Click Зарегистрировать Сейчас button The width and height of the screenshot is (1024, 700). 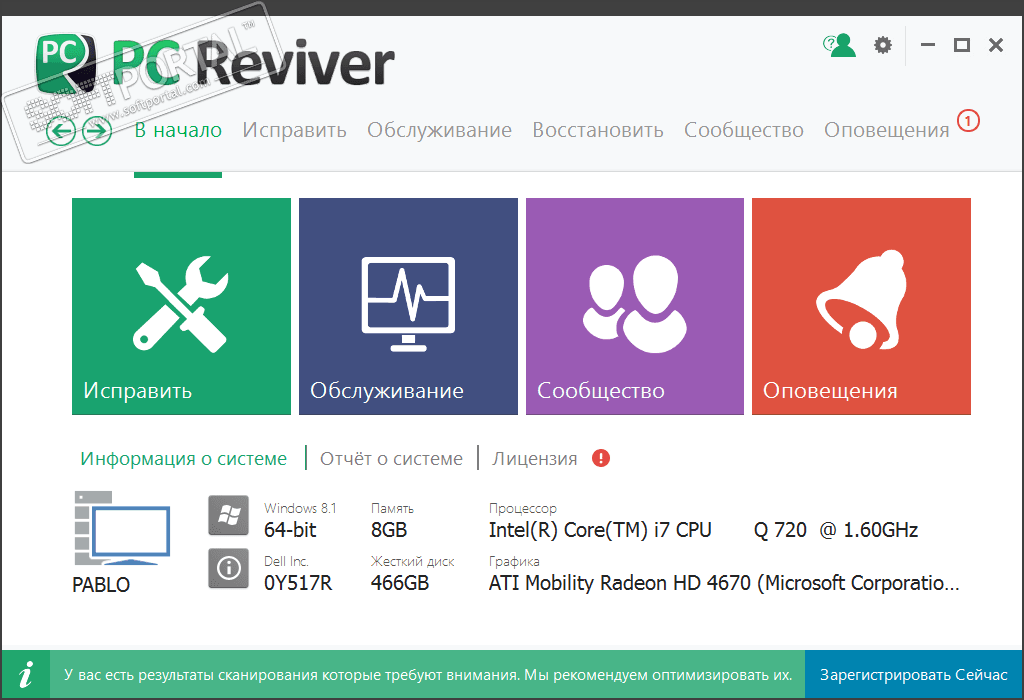point(914,675)
